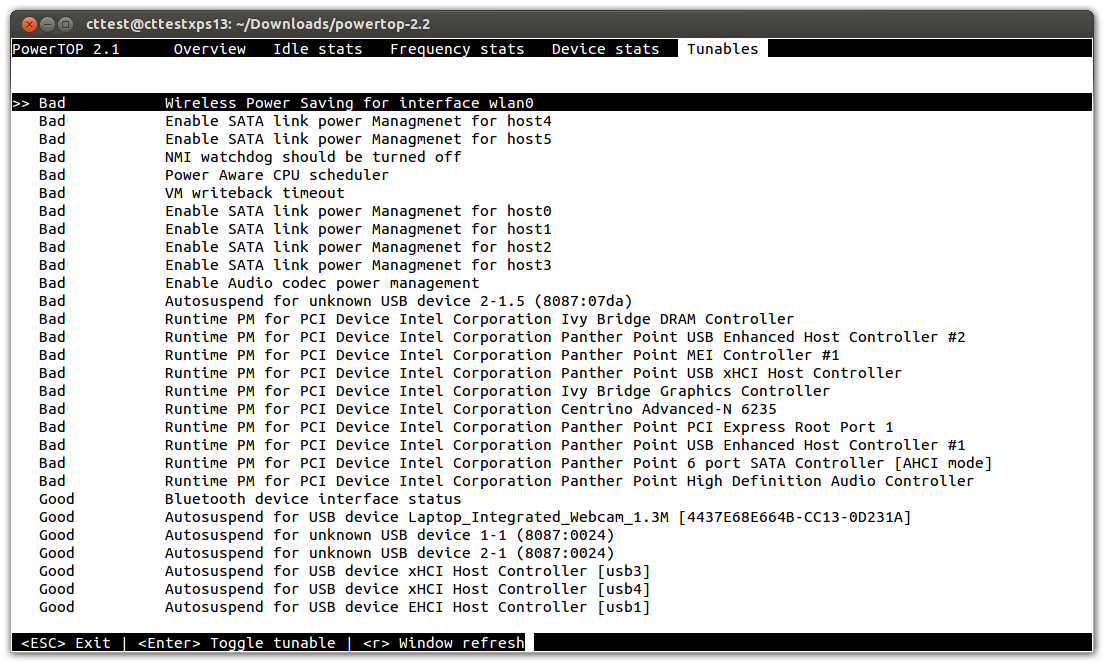The height and width of the screenshot is (668, 1104).
Task: Click the window title cttest@cttestxps13
Action: tap(258, 24)
